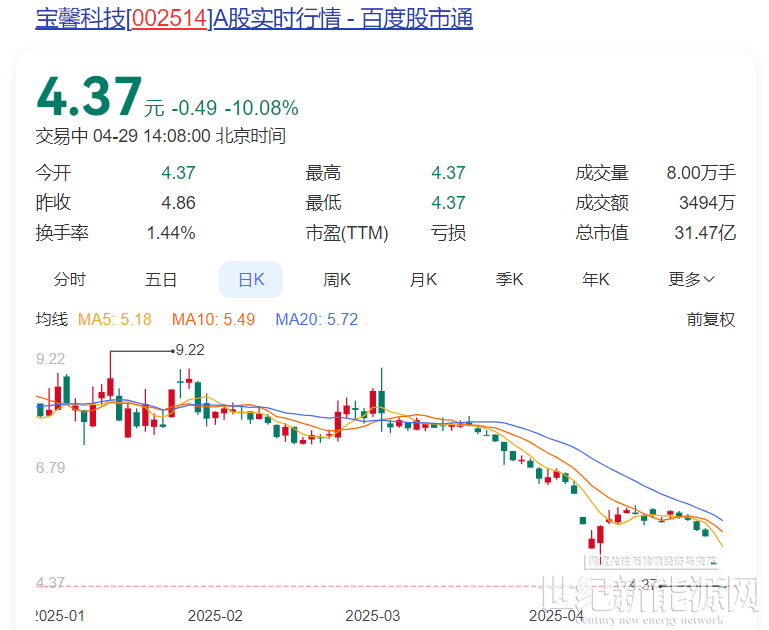This screenshot has width=769, height=630.
Task: Click the 换手率 value 1.44%
Action: [171, 232]
